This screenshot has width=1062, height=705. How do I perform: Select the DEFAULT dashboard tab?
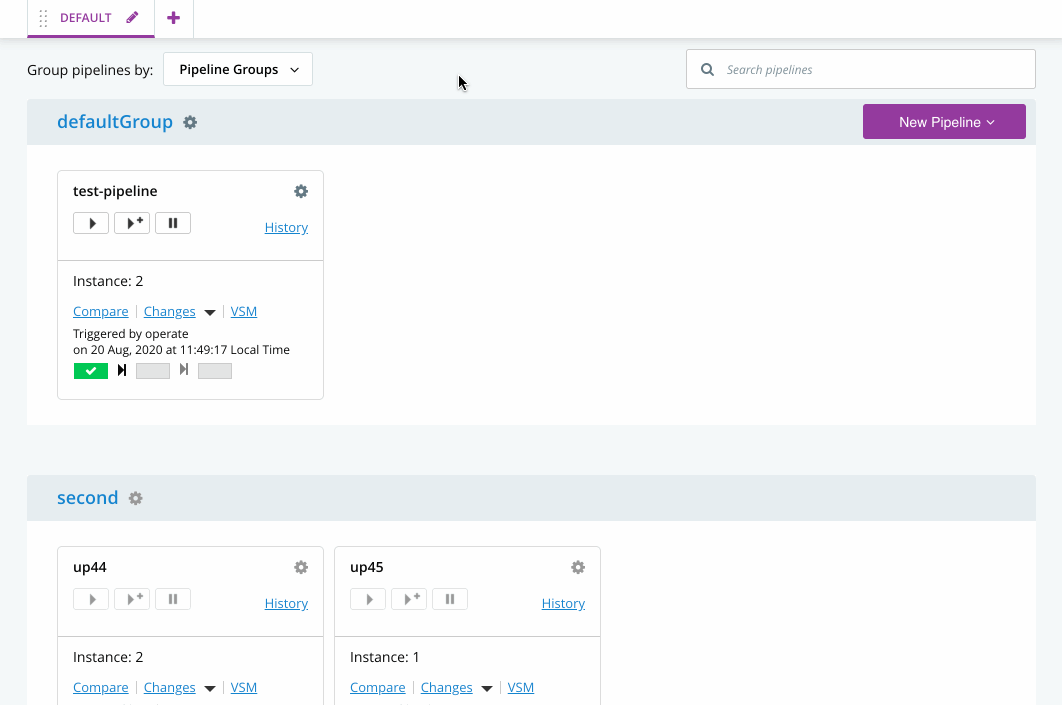(85, 18)
